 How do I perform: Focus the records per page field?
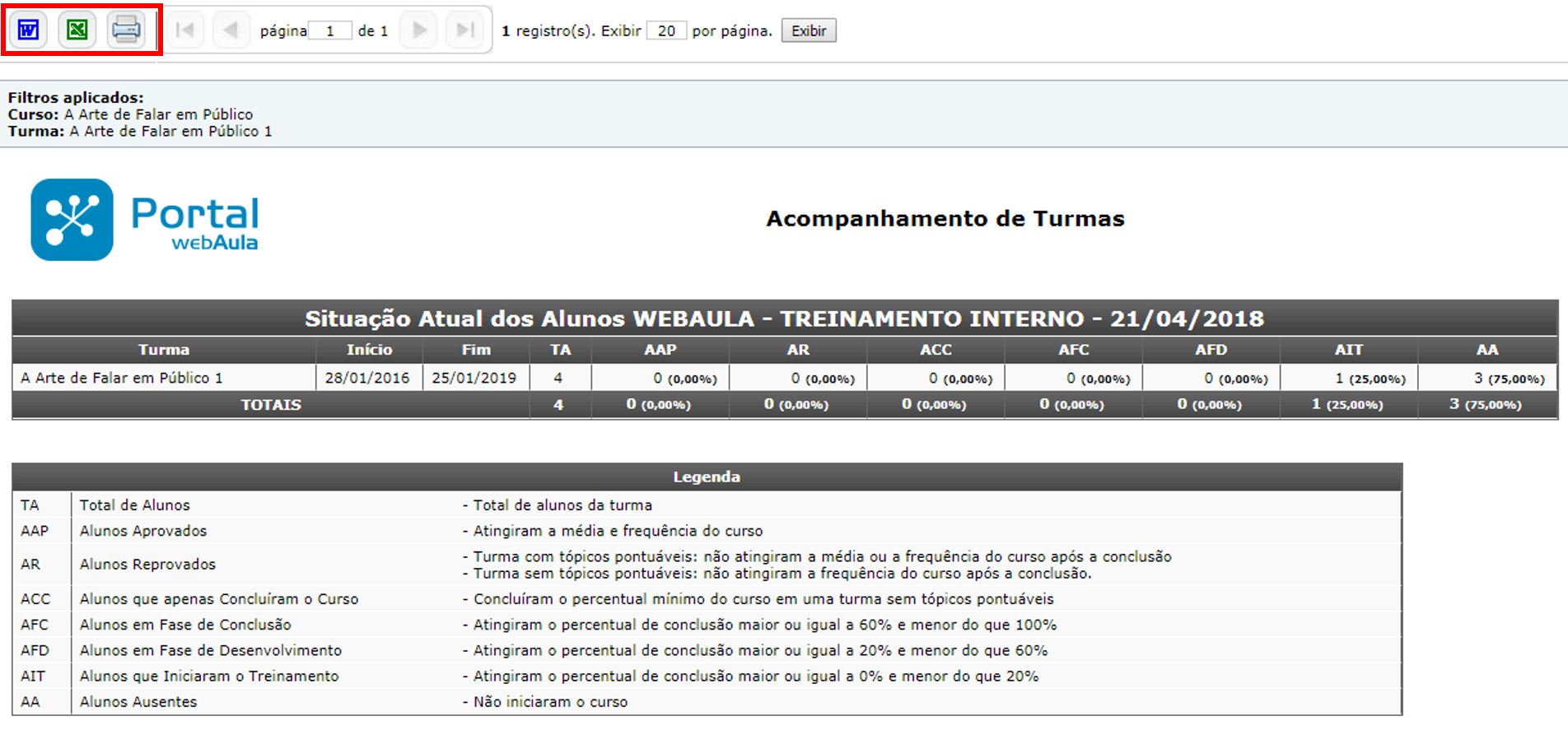666,31
